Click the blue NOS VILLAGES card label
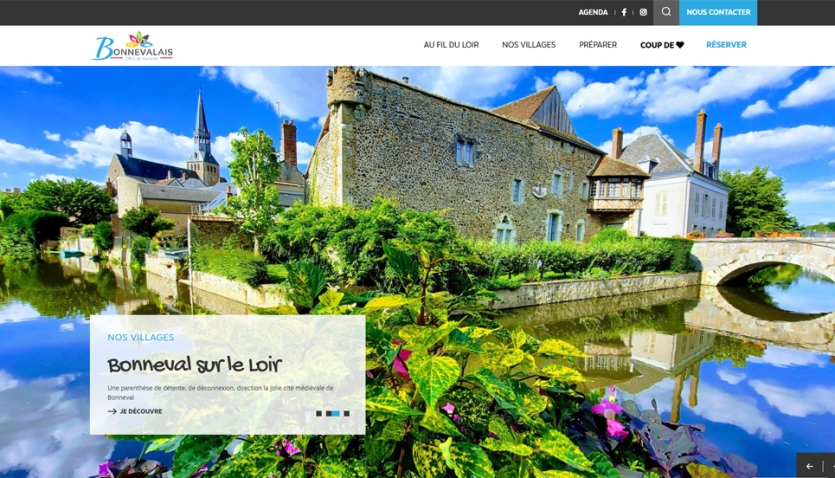Screen dimensions: 835x478 pyautogui.click(x=141, y=337)
